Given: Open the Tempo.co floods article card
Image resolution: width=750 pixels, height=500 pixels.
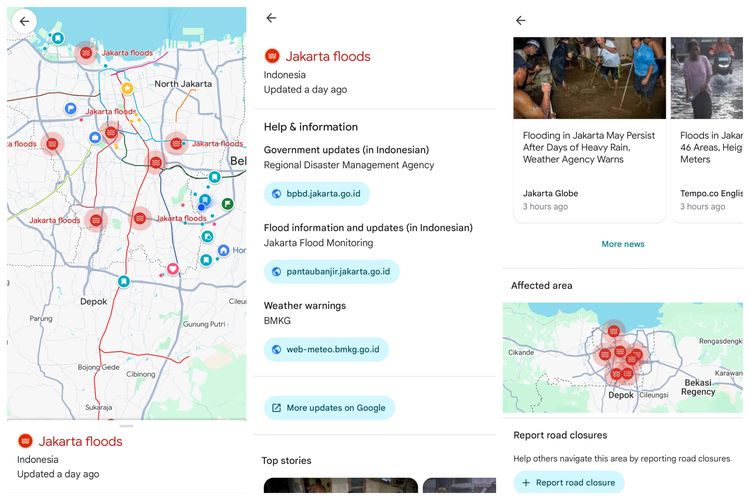Looking at the screenshot, I should (x=707, y=129).
